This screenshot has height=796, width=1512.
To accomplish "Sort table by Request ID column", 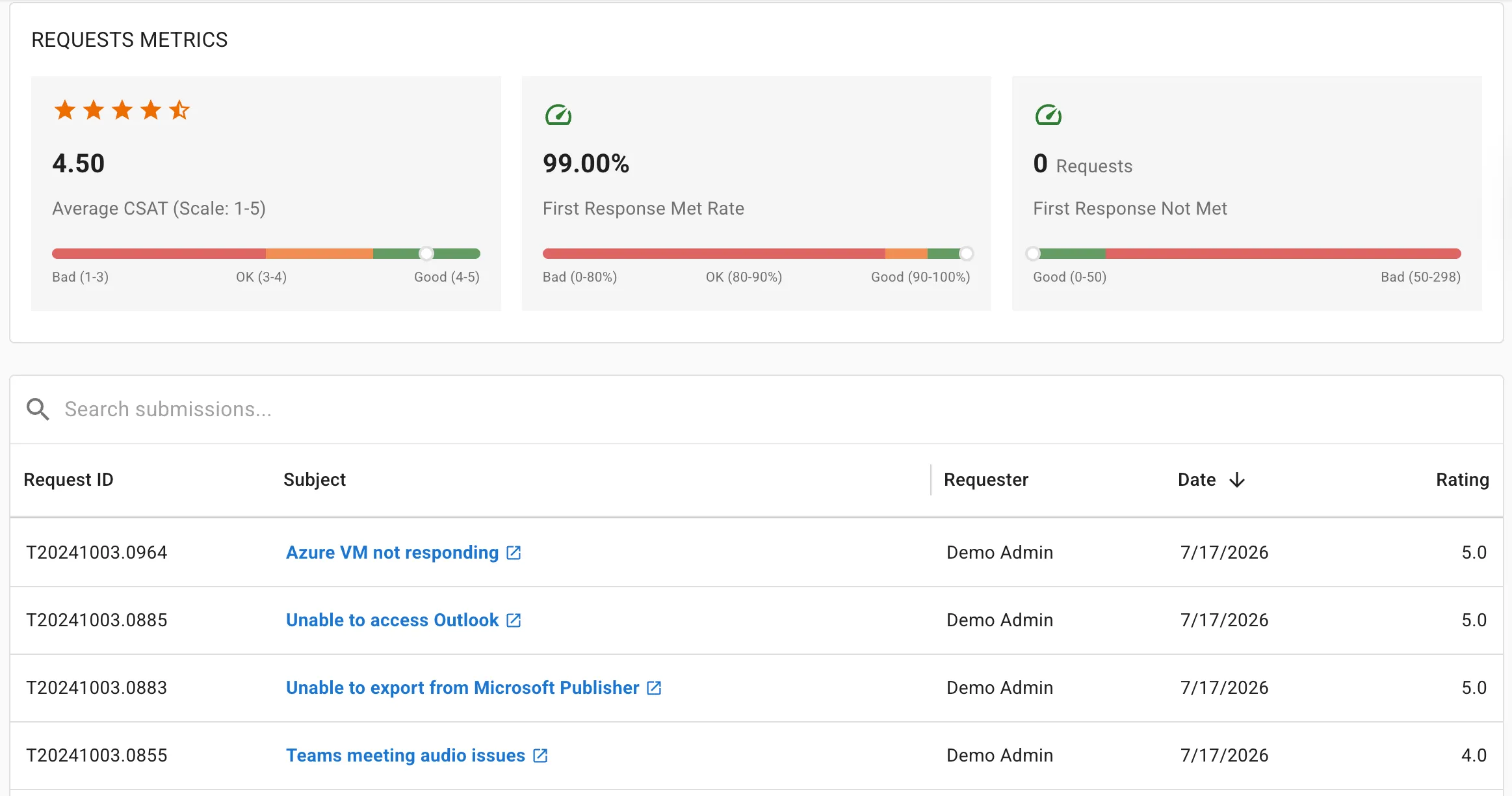I will click(x=68, y=480).
